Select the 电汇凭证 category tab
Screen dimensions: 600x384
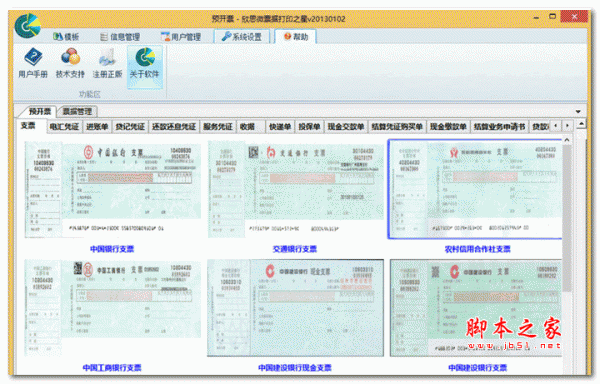point(64,127)
